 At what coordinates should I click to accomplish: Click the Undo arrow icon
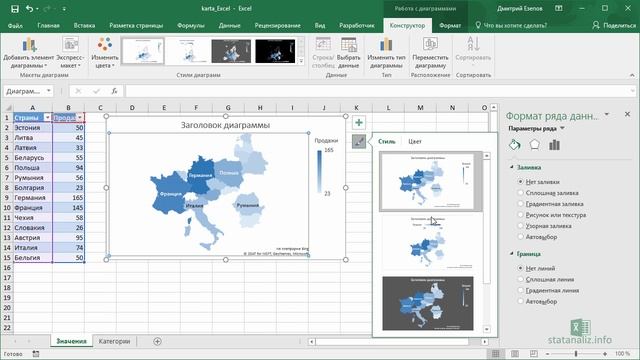[29, 9]
